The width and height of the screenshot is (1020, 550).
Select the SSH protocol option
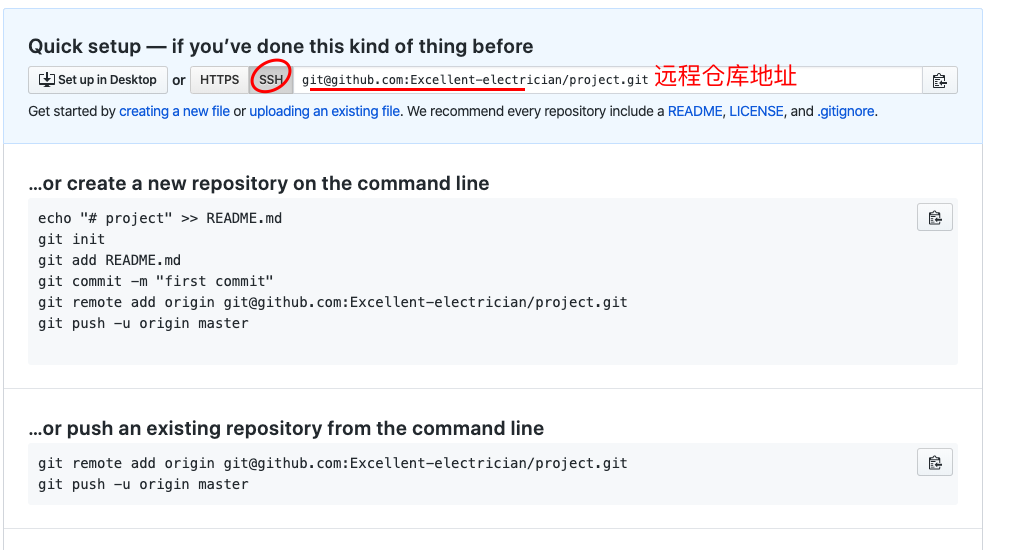[x=271, y=80]
